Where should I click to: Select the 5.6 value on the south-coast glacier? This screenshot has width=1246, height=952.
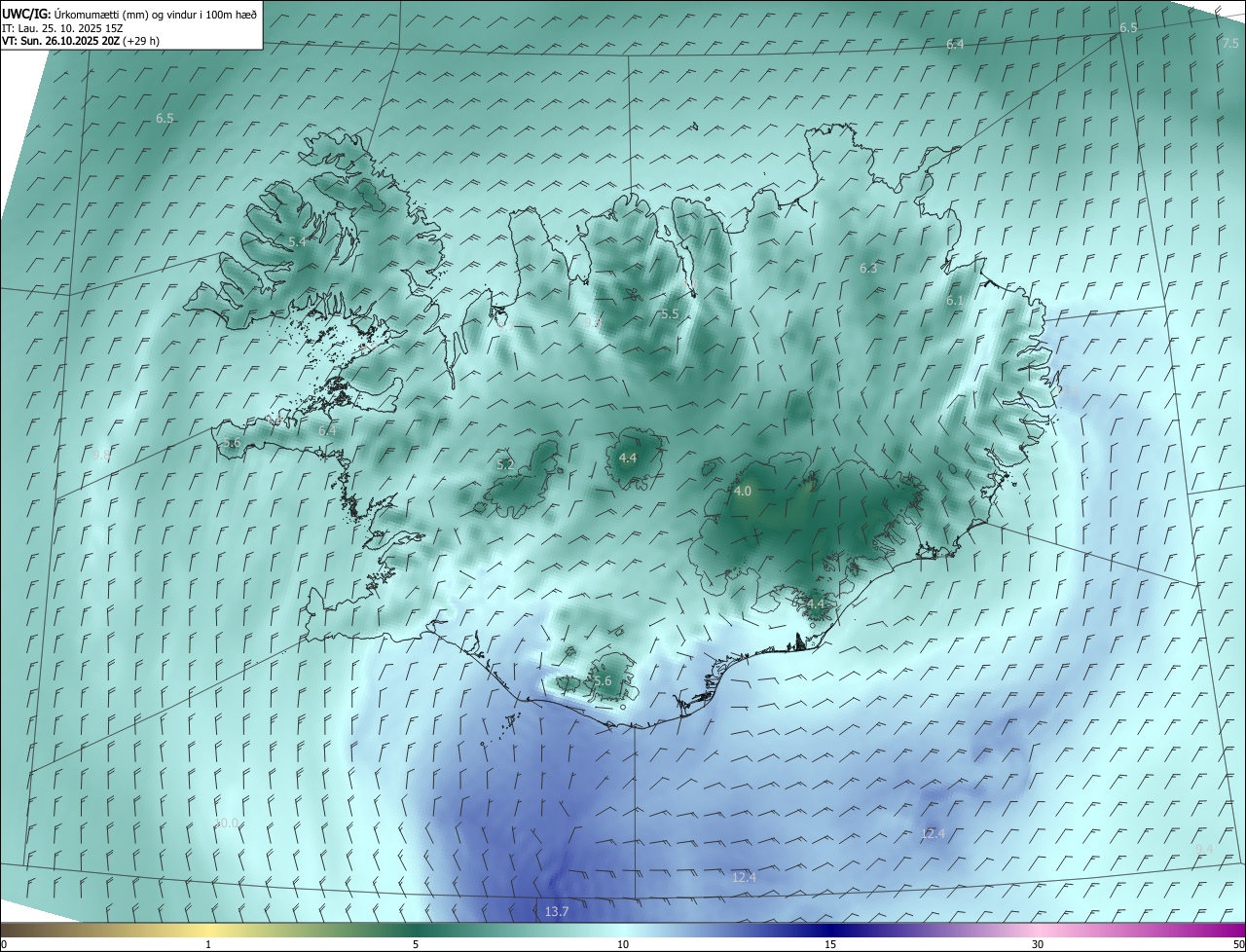[x=603, y=681]
